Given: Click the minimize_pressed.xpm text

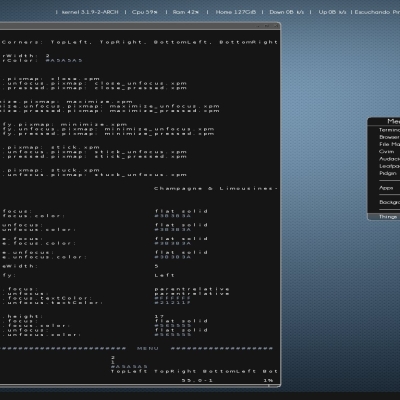Looking at the screenshot, I should point(159,134).
